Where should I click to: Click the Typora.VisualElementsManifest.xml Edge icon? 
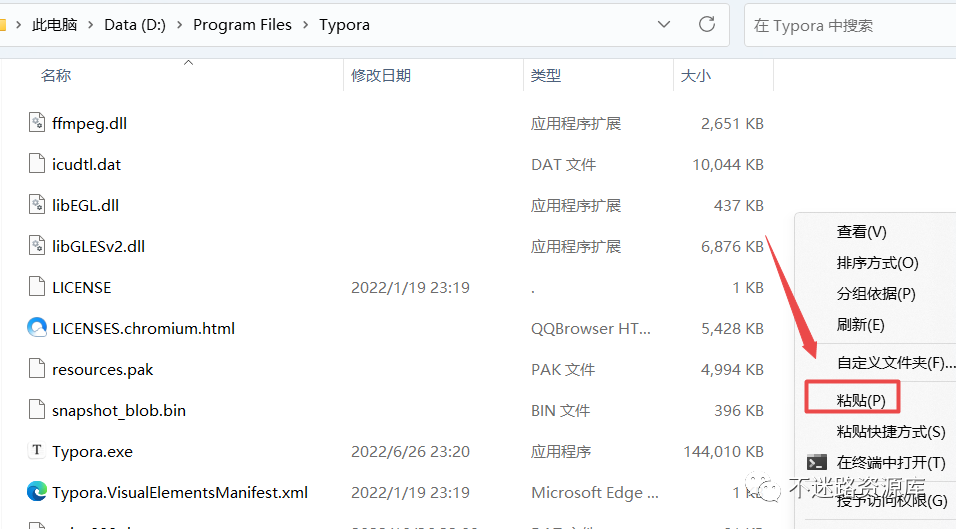coord(37,491)
